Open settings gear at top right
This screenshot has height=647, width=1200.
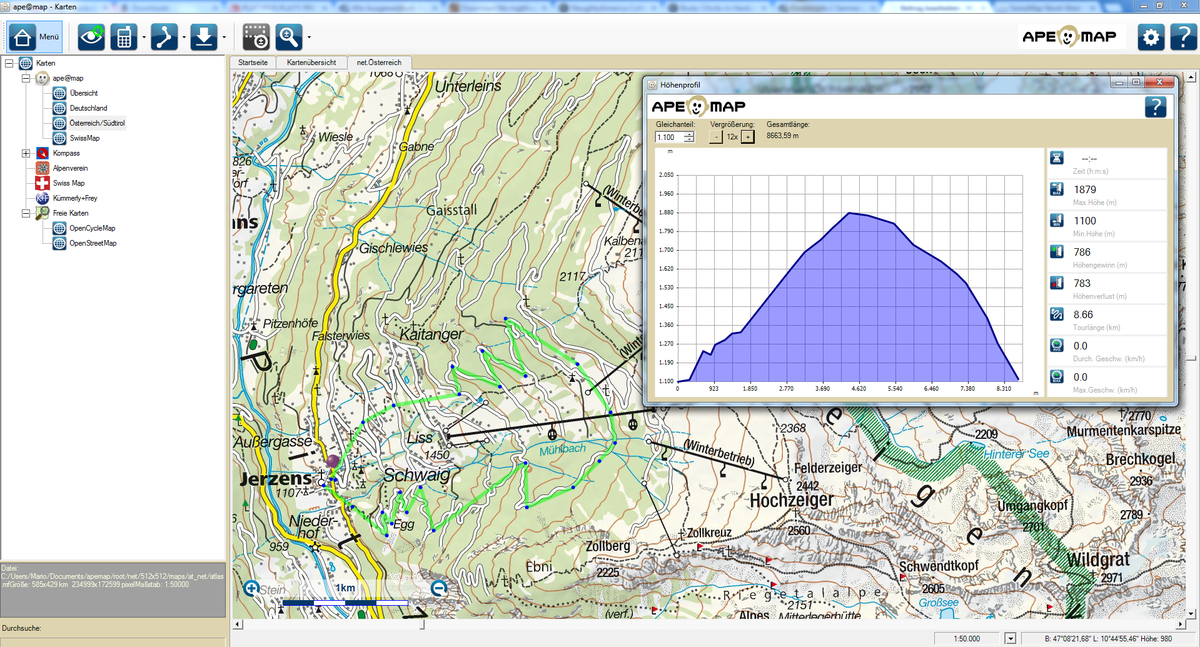pos(1152,38)
